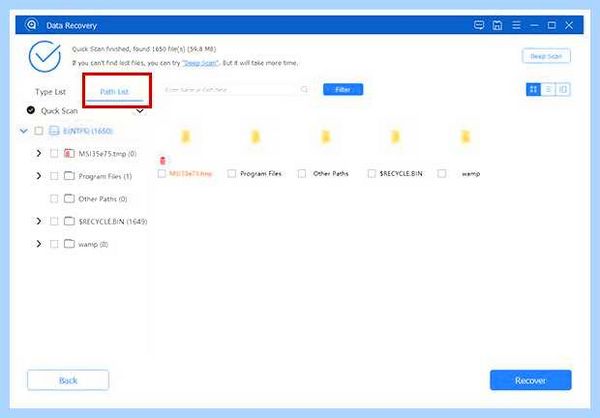Tick the $RECYCLE.BIN checkbox in grid

click(x=371, y=174)
